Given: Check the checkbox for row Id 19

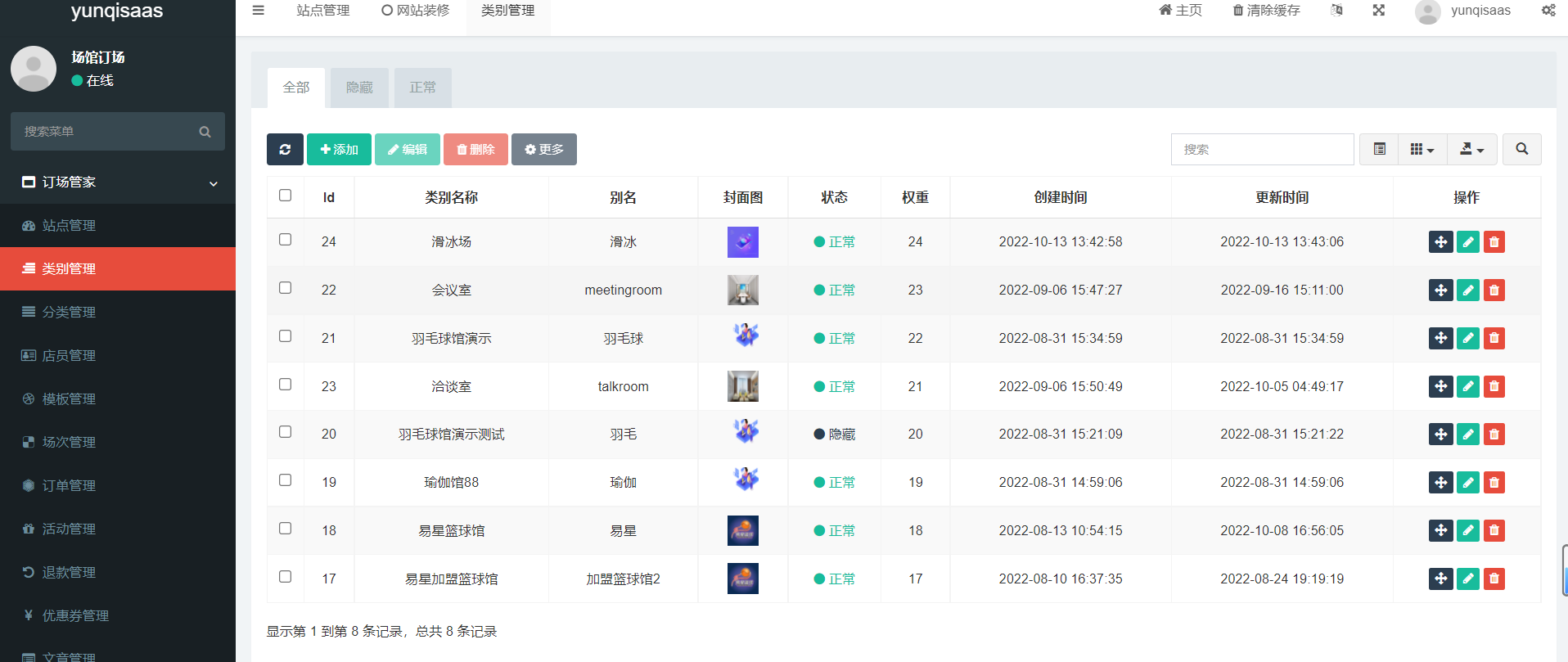Looking at the screenshot, I should point(285,480).
